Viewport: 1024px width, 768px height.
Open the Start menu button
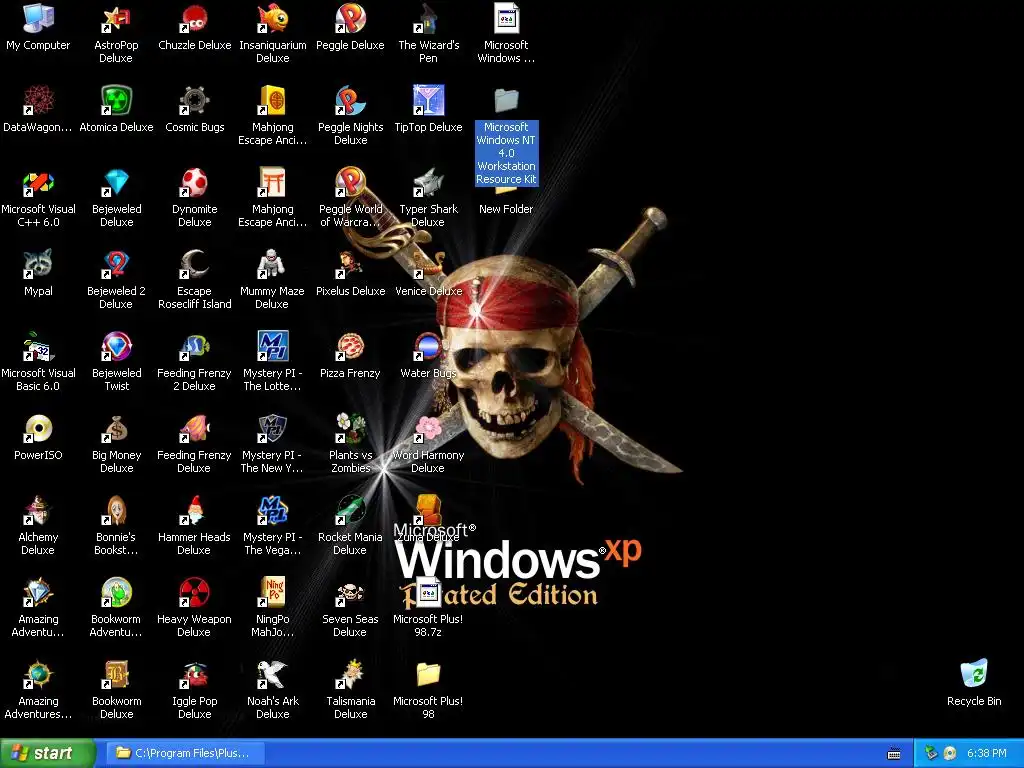click(48, 753)
